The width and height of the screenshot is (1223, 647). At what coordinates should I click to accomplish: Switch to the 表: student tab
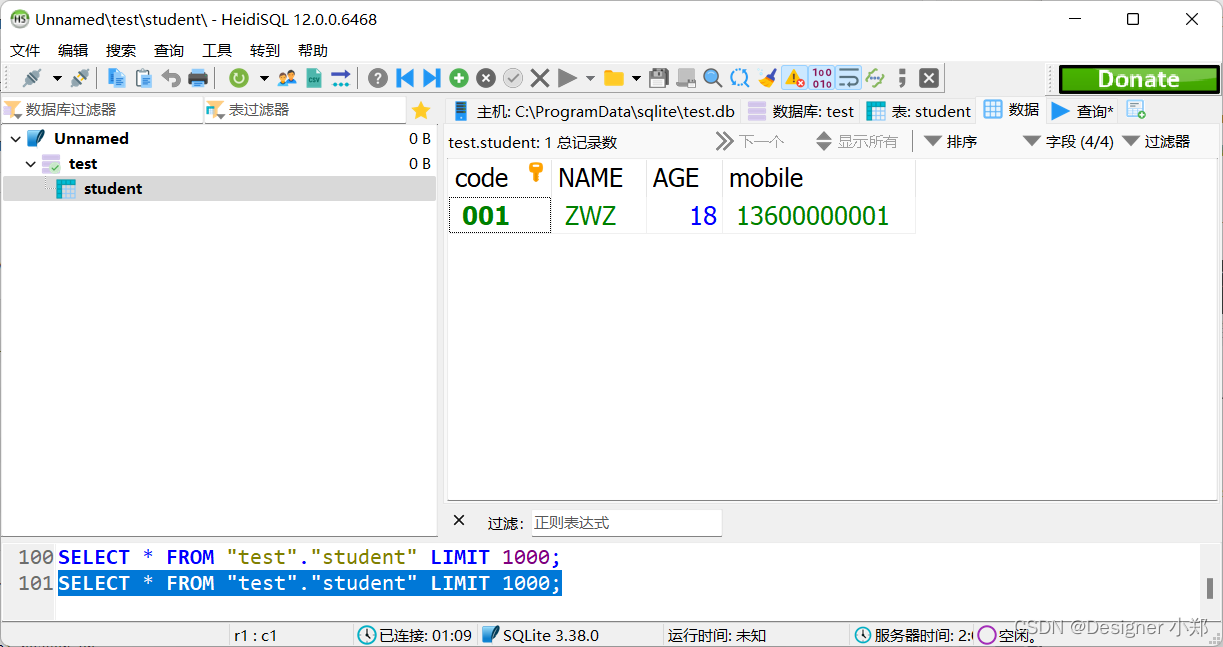[x=919, y=111]
